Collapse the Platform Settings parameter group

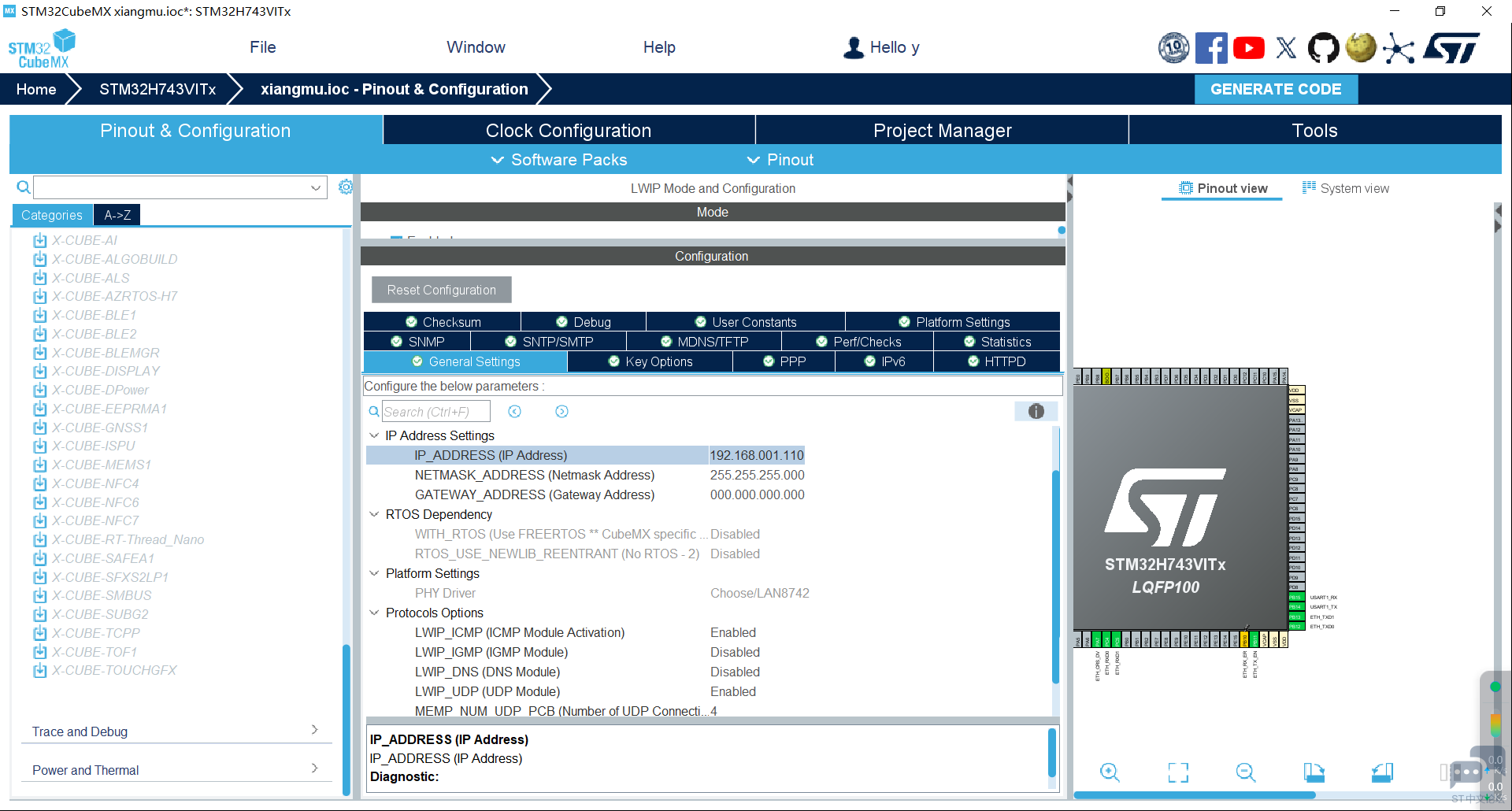(x=374, y=573)
